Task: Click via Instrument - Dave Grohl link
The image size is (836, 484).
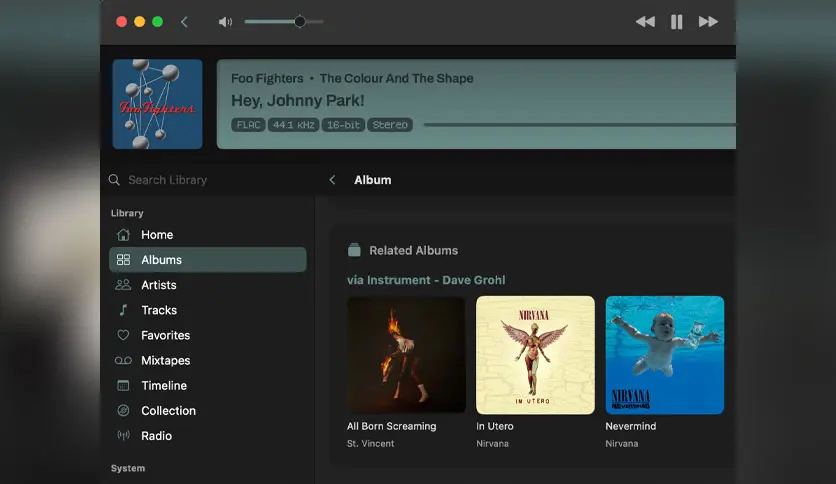Action: coord(426,280)
